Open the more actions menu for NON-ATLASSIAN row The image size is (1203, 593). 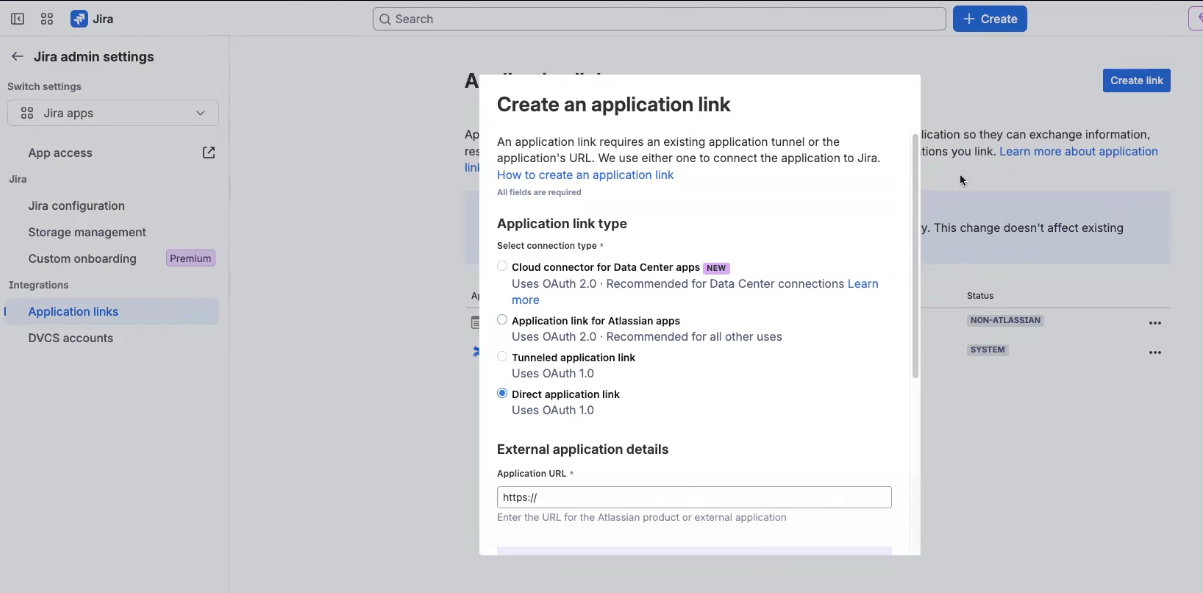tap(1155, 323)
